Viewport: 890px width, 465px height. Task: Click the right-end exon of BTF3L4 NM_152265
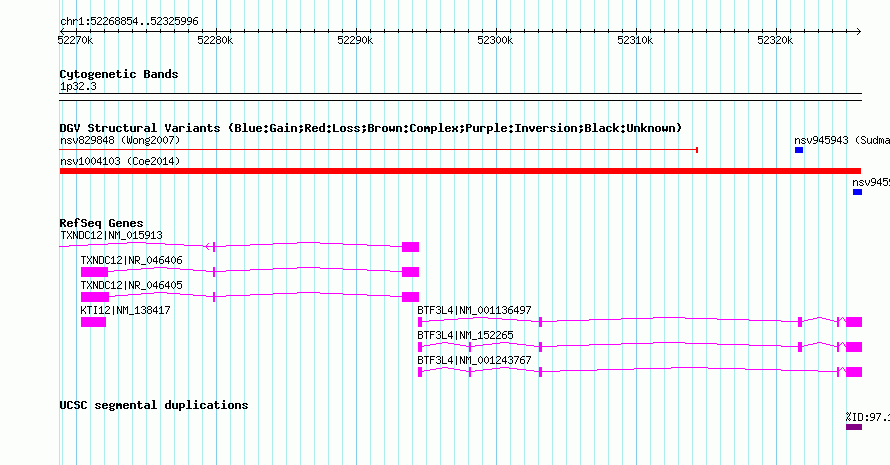pos(854,347)
